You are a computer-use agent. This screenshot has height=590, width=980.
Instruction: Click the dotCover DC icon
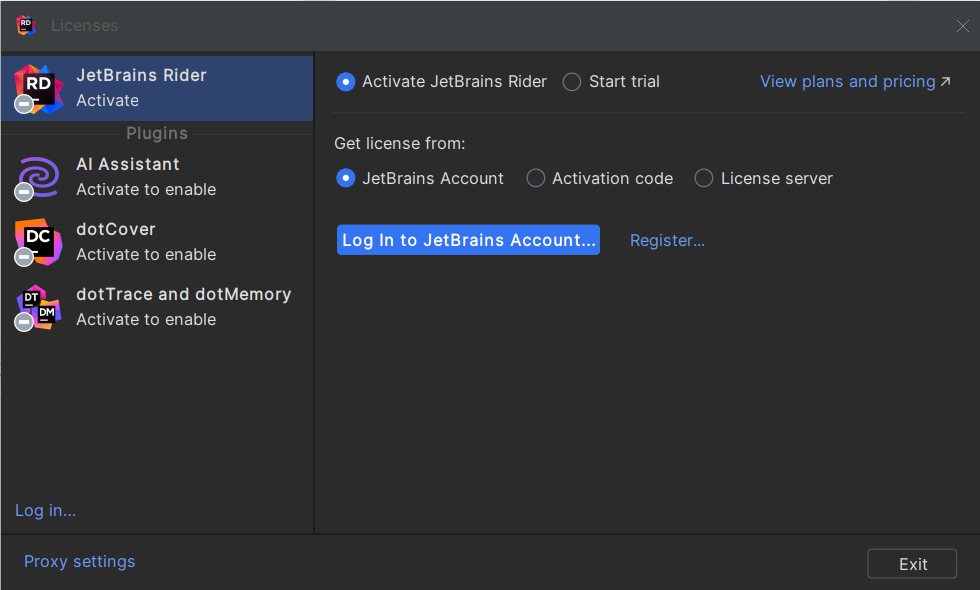tap(39, 242)
